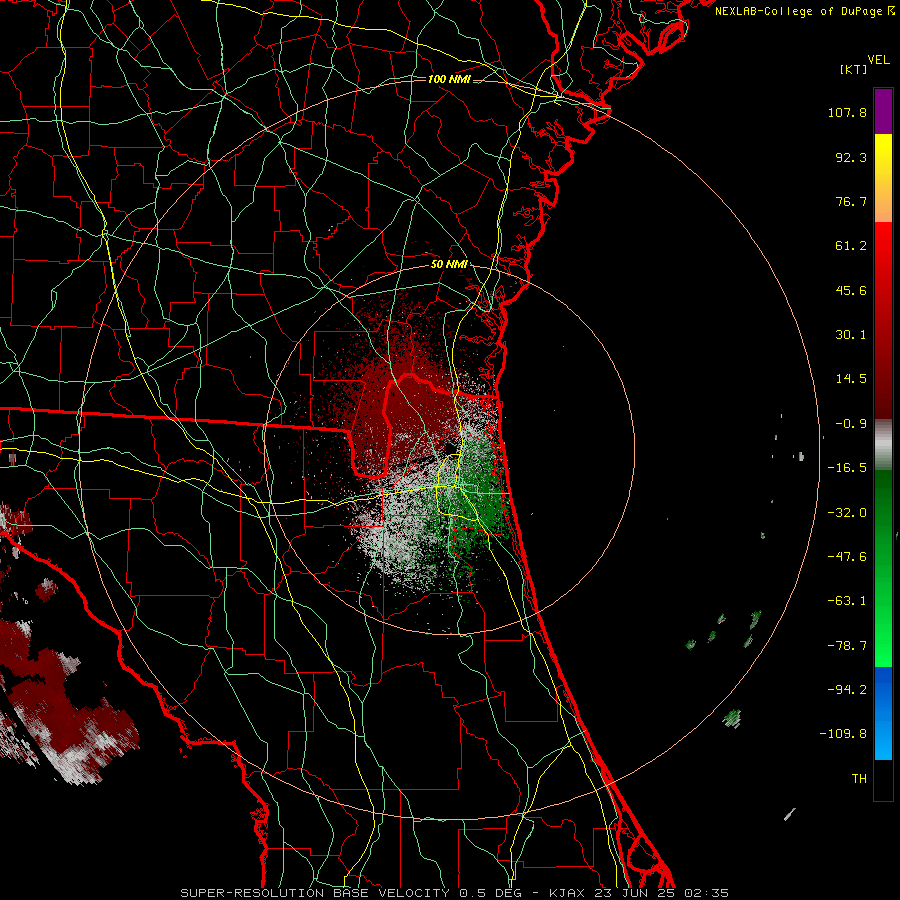This screenshot has height=900, width=900.
Task: Click the VEL legend title
Action: (878, 60)
